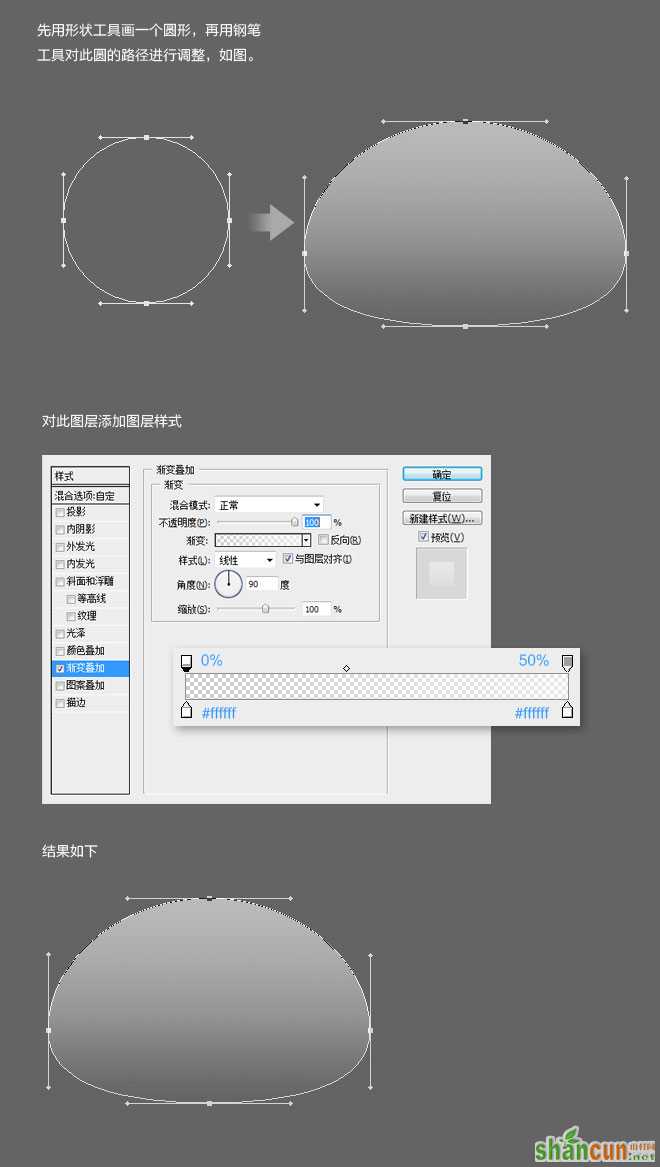Select the 描边 row label
Screen dimensions: 660x1167
click(x=76, y=703)
